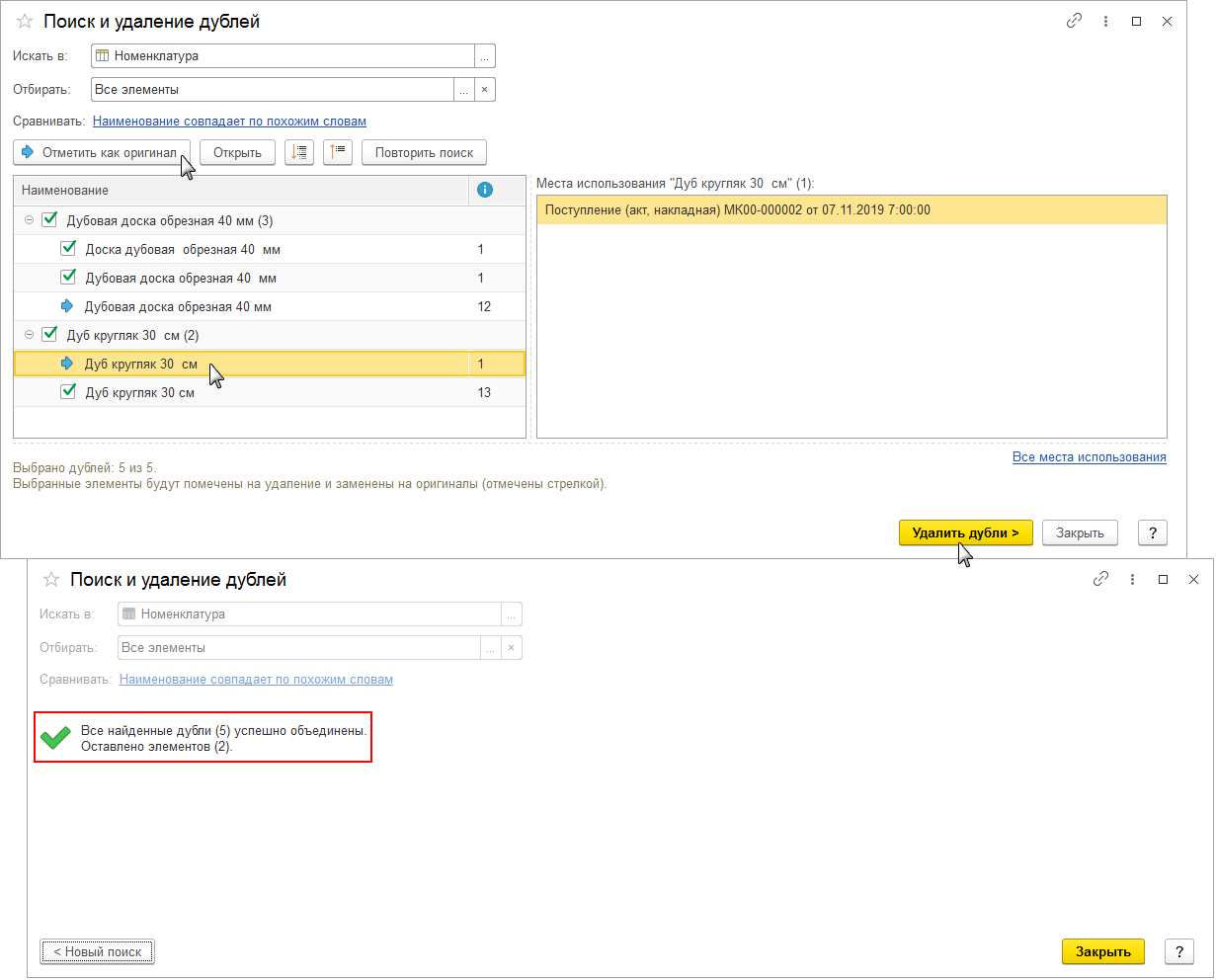The width and height of the screenshot is (1216, 980).
Task: Clear the Отбирать filter with x
Action: pos(485,90)
